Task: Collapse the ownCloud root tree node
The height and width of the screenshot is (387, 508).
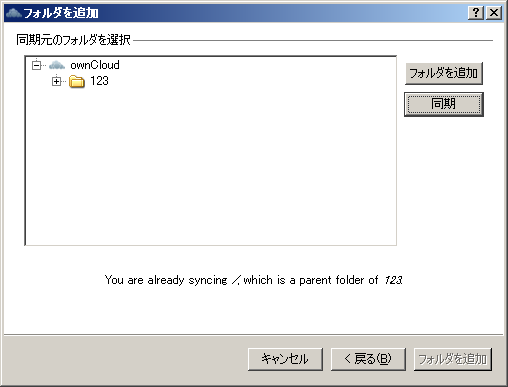Action: [36, 65]
